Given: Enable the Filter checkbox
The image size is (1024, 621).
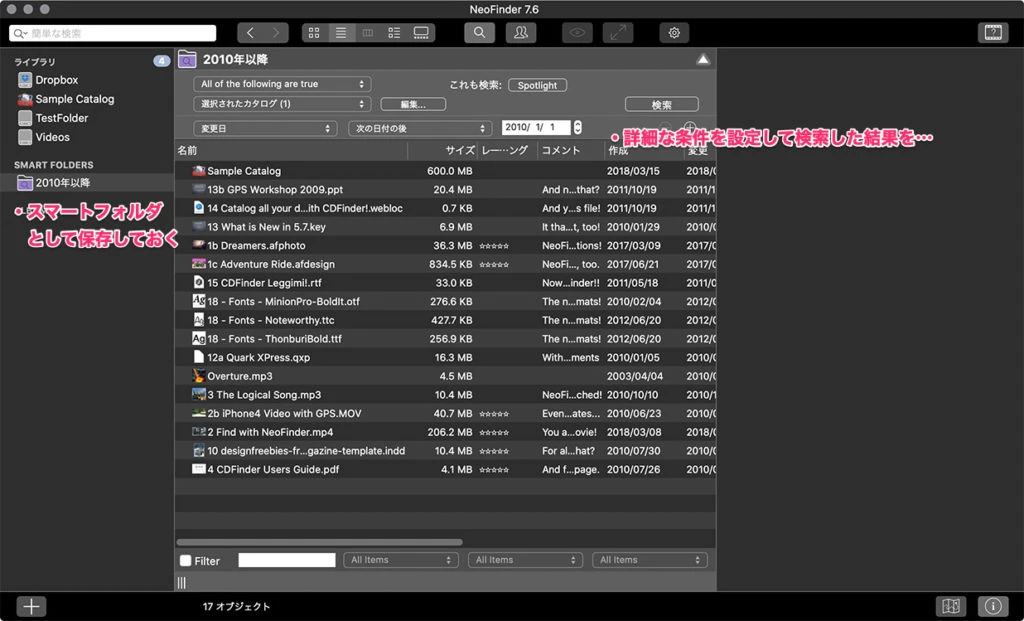Looking at the screenshot, I should [x=185, y=560].
